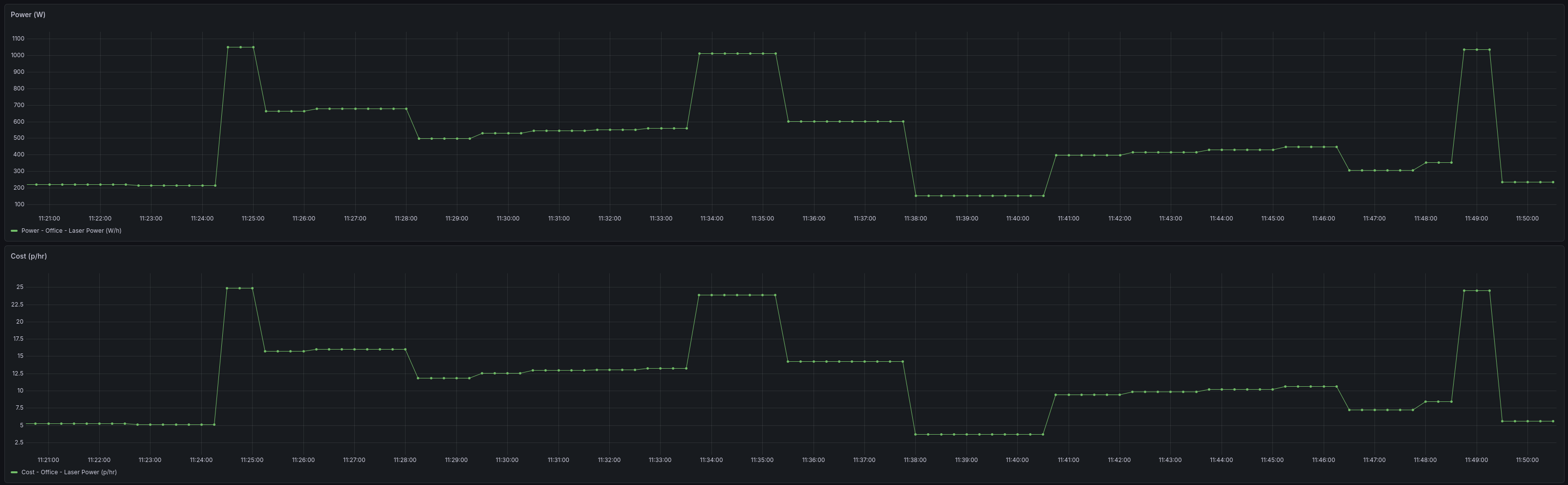This screenshot has height=485, width=1568.
Task: Click the 10 y-axis label in the Cost panel
Action: (x=20, y=391)
